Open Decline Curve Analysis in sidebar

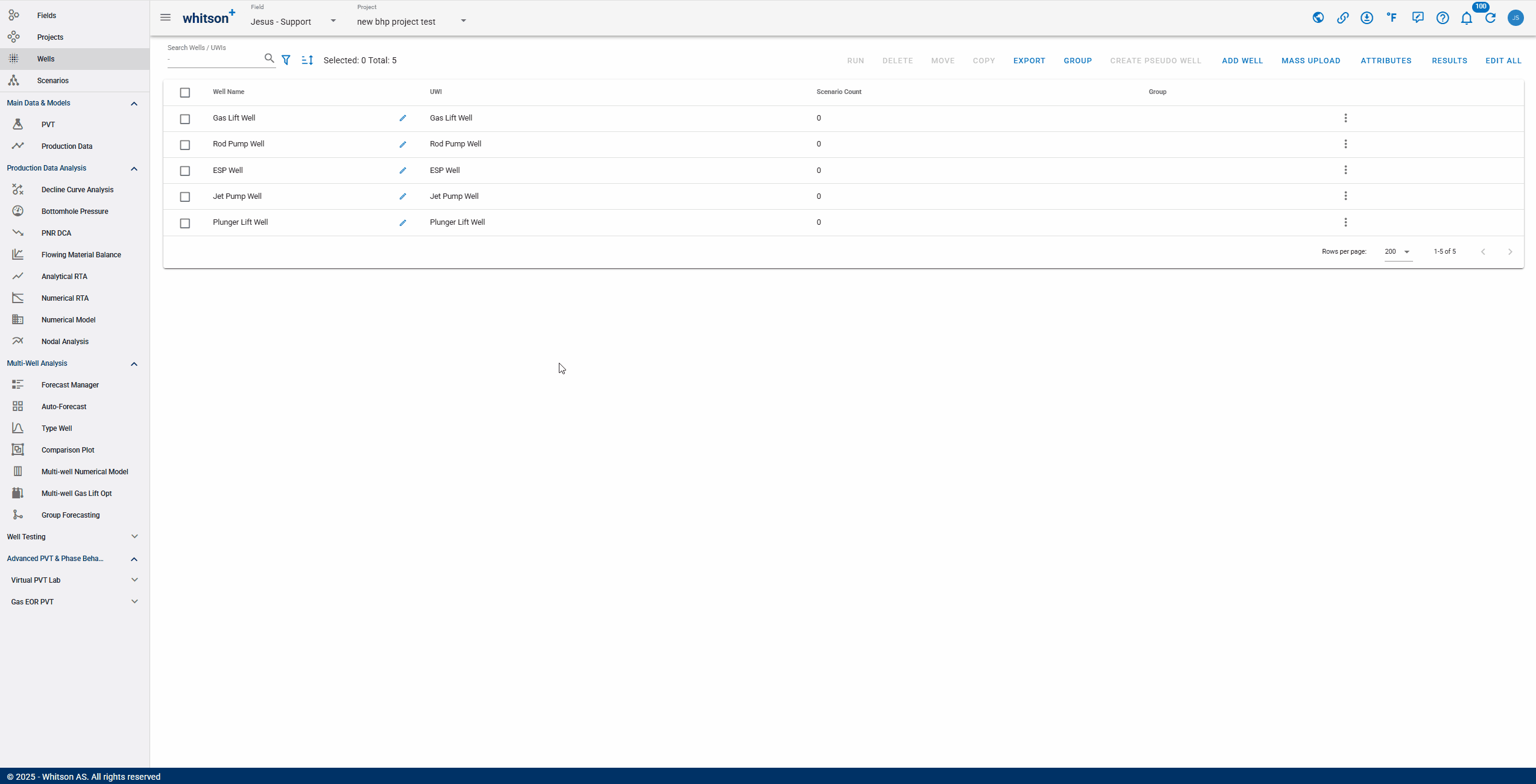(x=77, y=190)
